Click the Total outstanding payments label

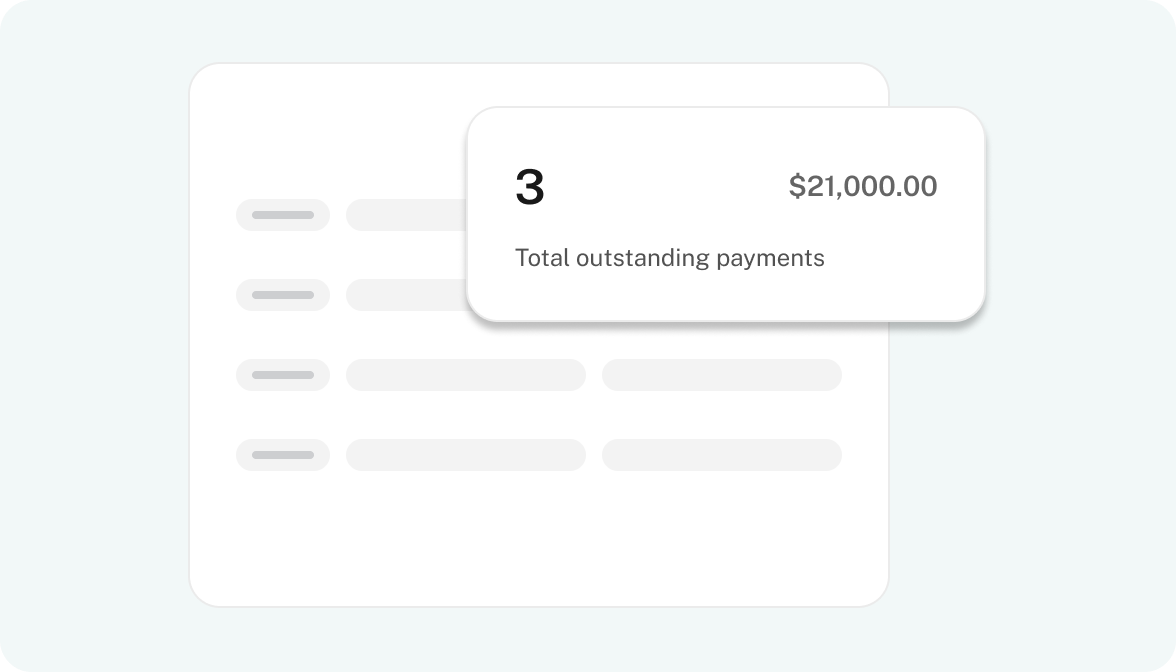coord(670,258)
